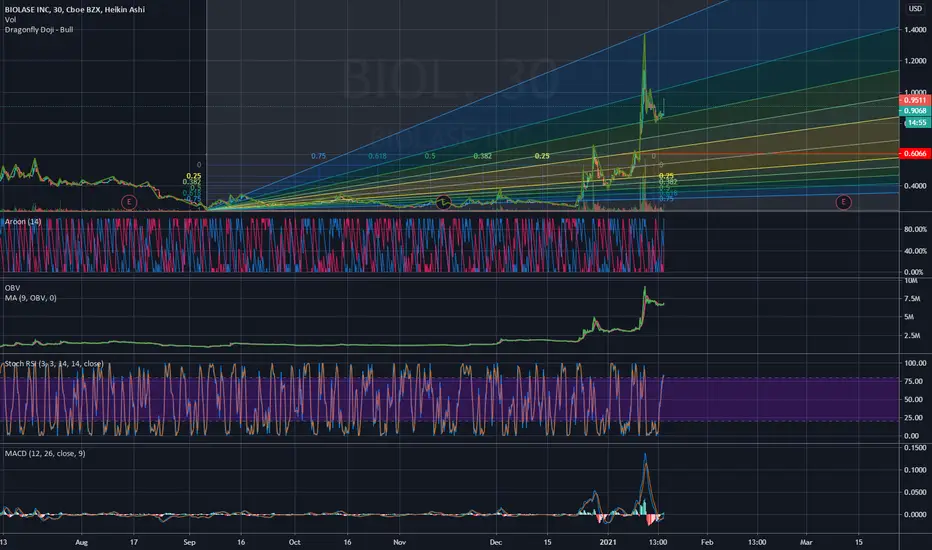Click the 14:55 countdown label
Screen dimensions: 932x550
click(x=917, y=122)
